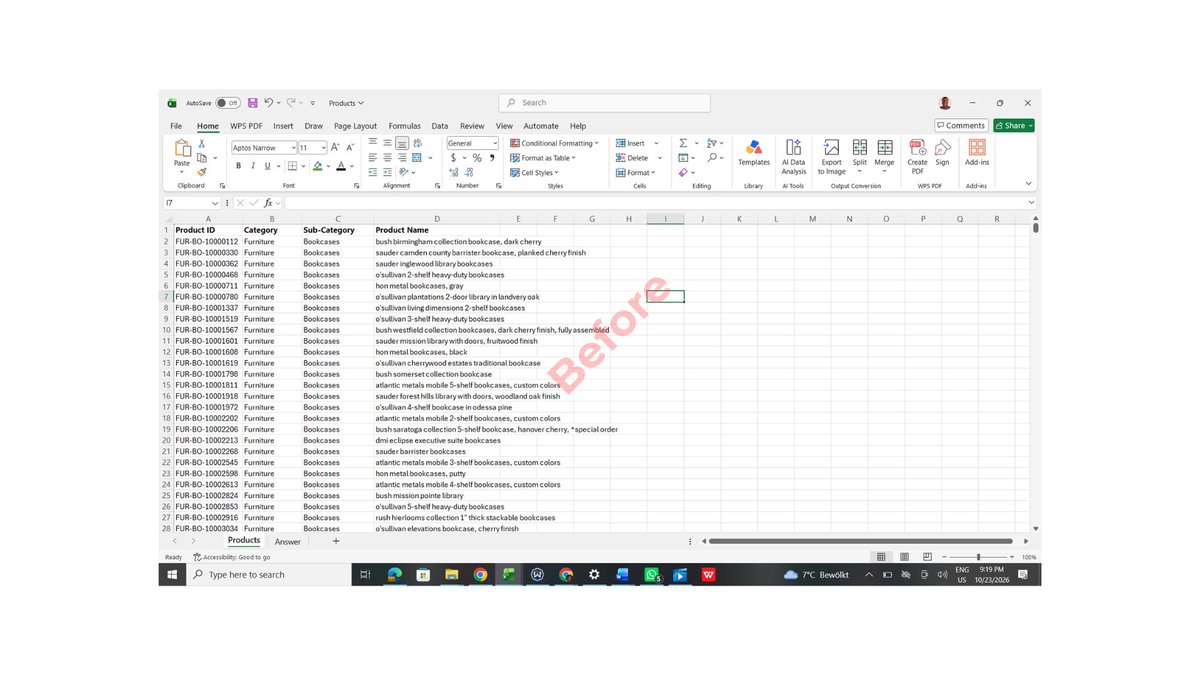The width and height of the screenshot is (1200, 675).
Task: Toggle Bold formatting
Action: (x=238, y=166)
